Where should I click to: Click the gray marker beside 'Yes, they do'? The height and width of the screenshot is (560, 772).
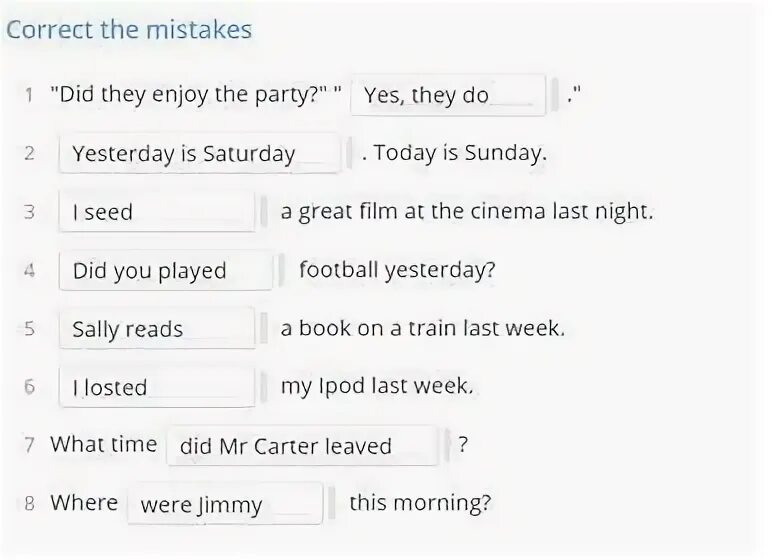(x=555, y=95)
